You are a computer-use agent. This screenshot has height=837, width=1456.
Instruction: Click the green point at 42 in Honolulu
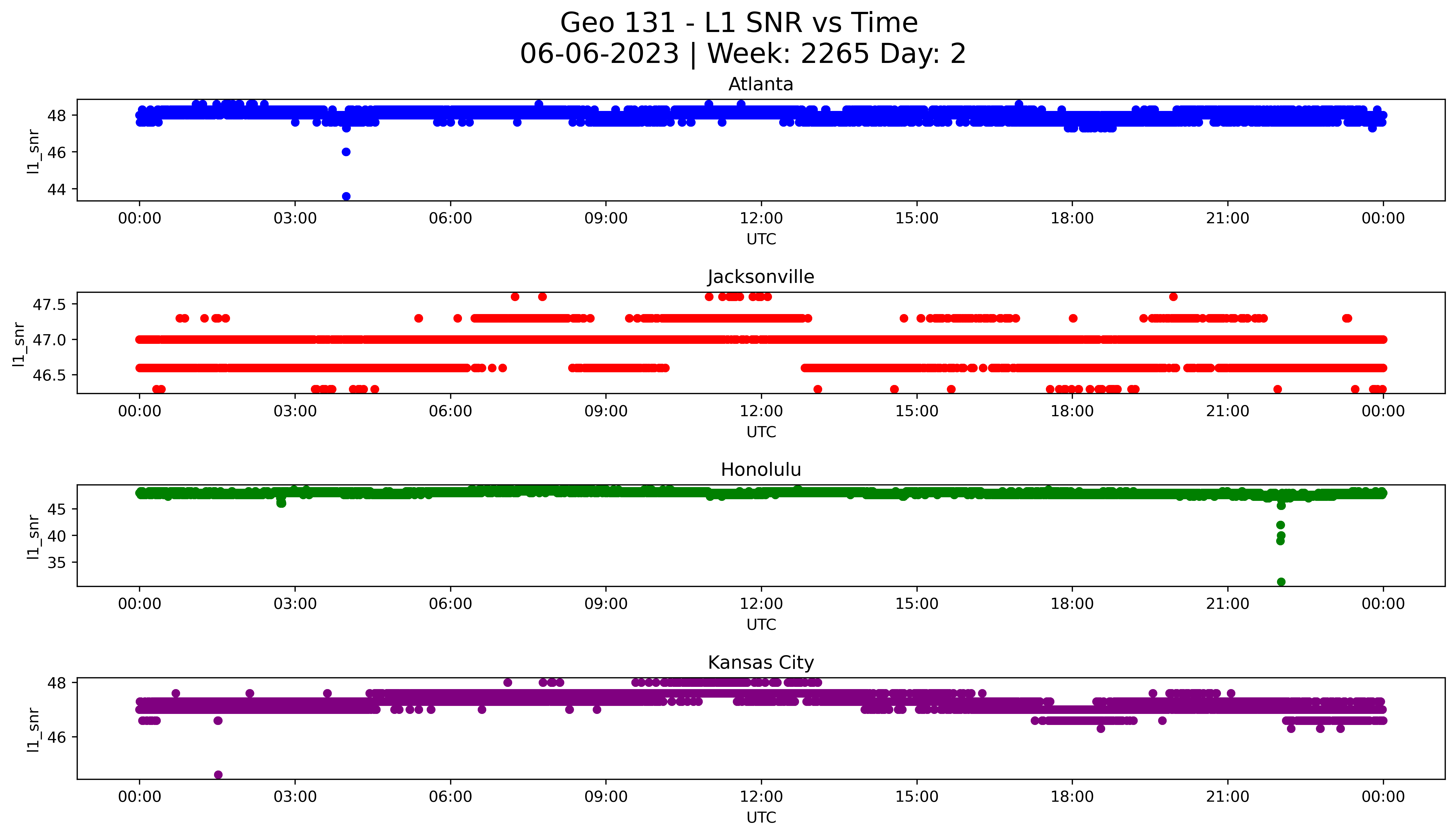[x=1280, y=525]
